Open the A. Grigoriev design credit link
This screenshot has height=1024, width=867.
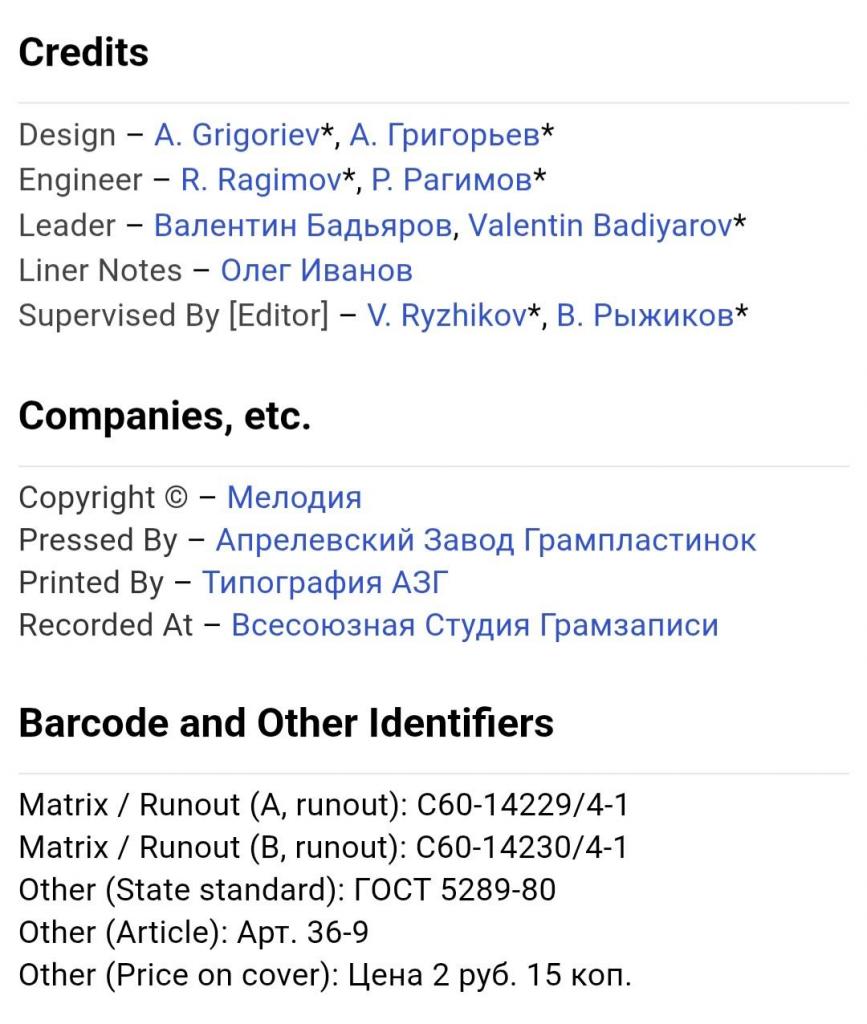236,135
